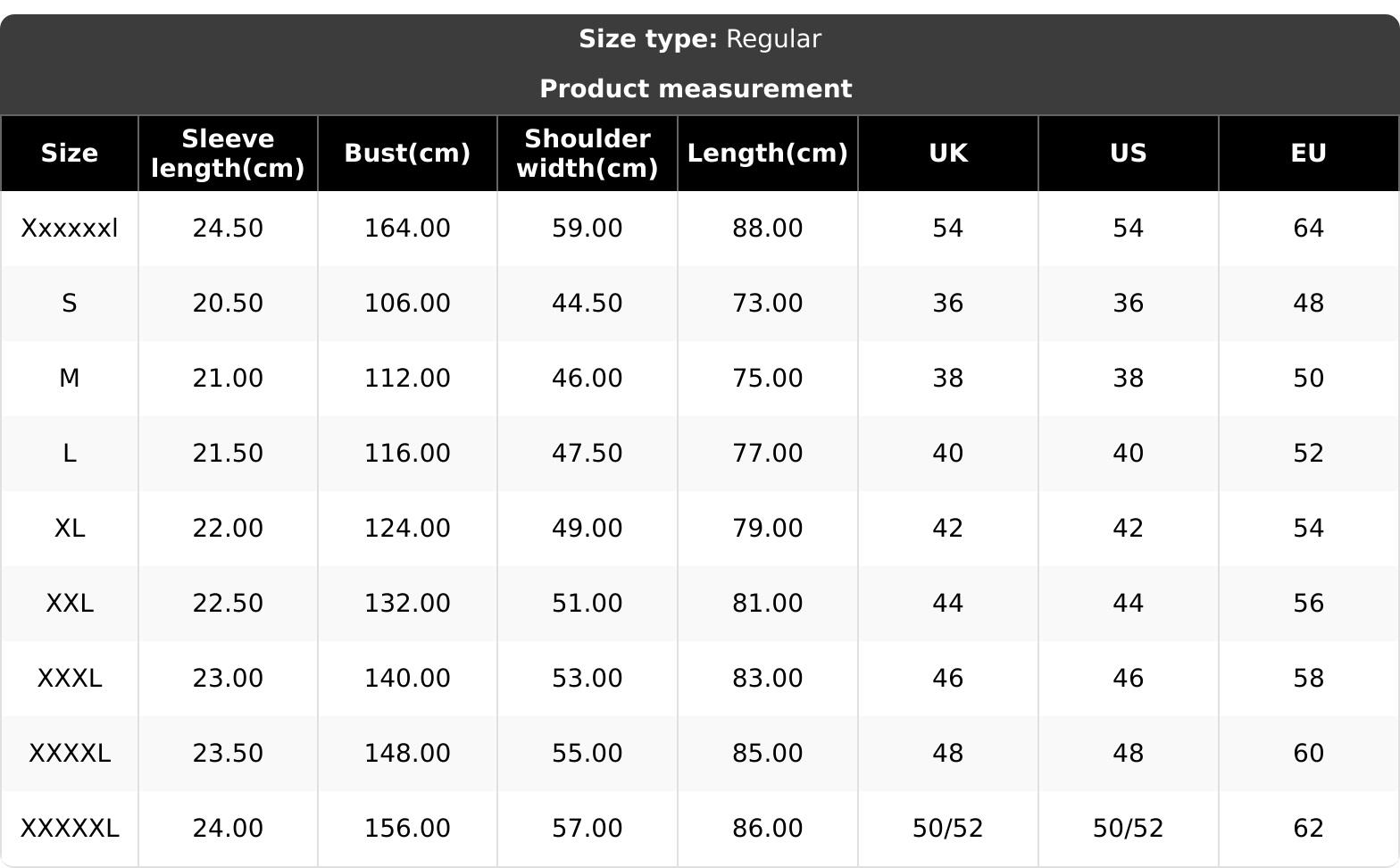Click length value 79.00
This screenshot has width=1400, height=868.
pos(767,529)
